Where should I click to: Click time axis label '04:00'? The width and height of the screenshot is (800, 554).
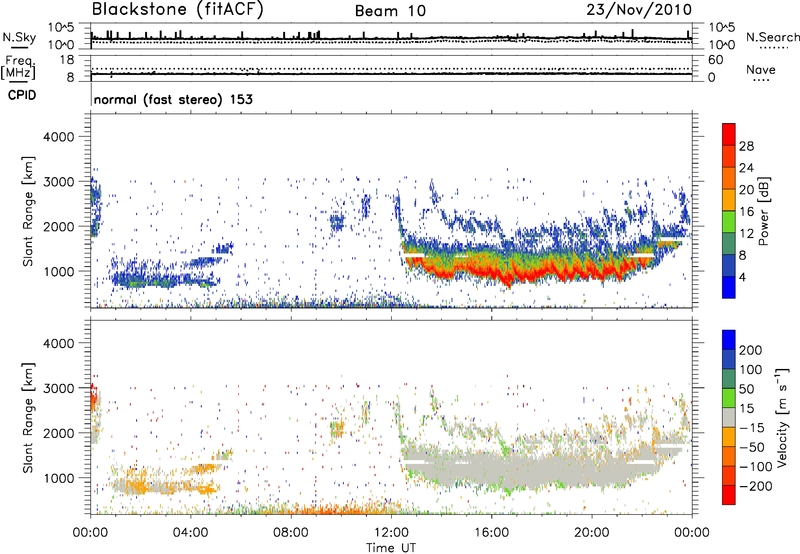(191, 533)
